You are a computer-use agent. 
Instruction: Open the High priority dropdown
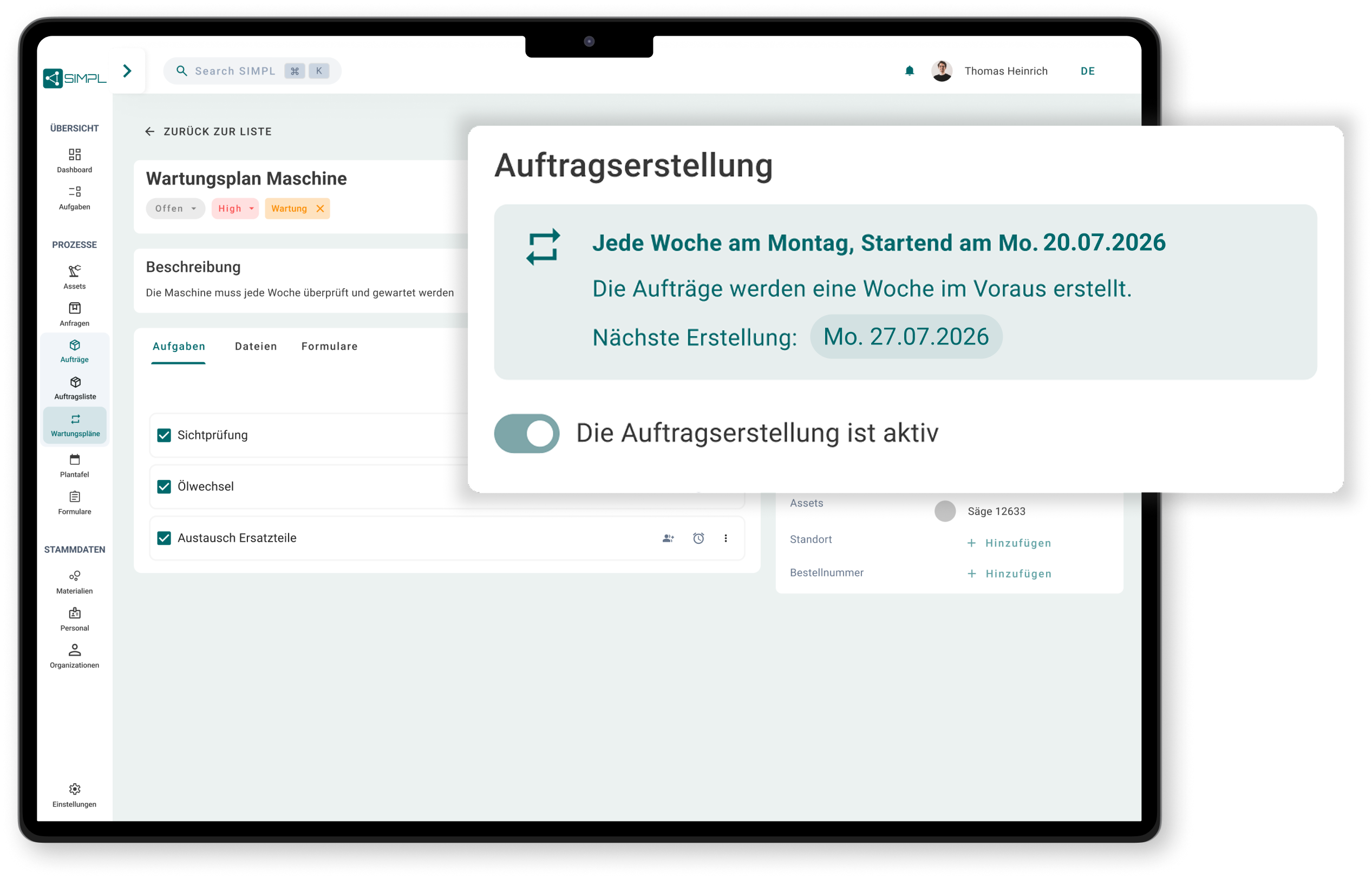235,209
